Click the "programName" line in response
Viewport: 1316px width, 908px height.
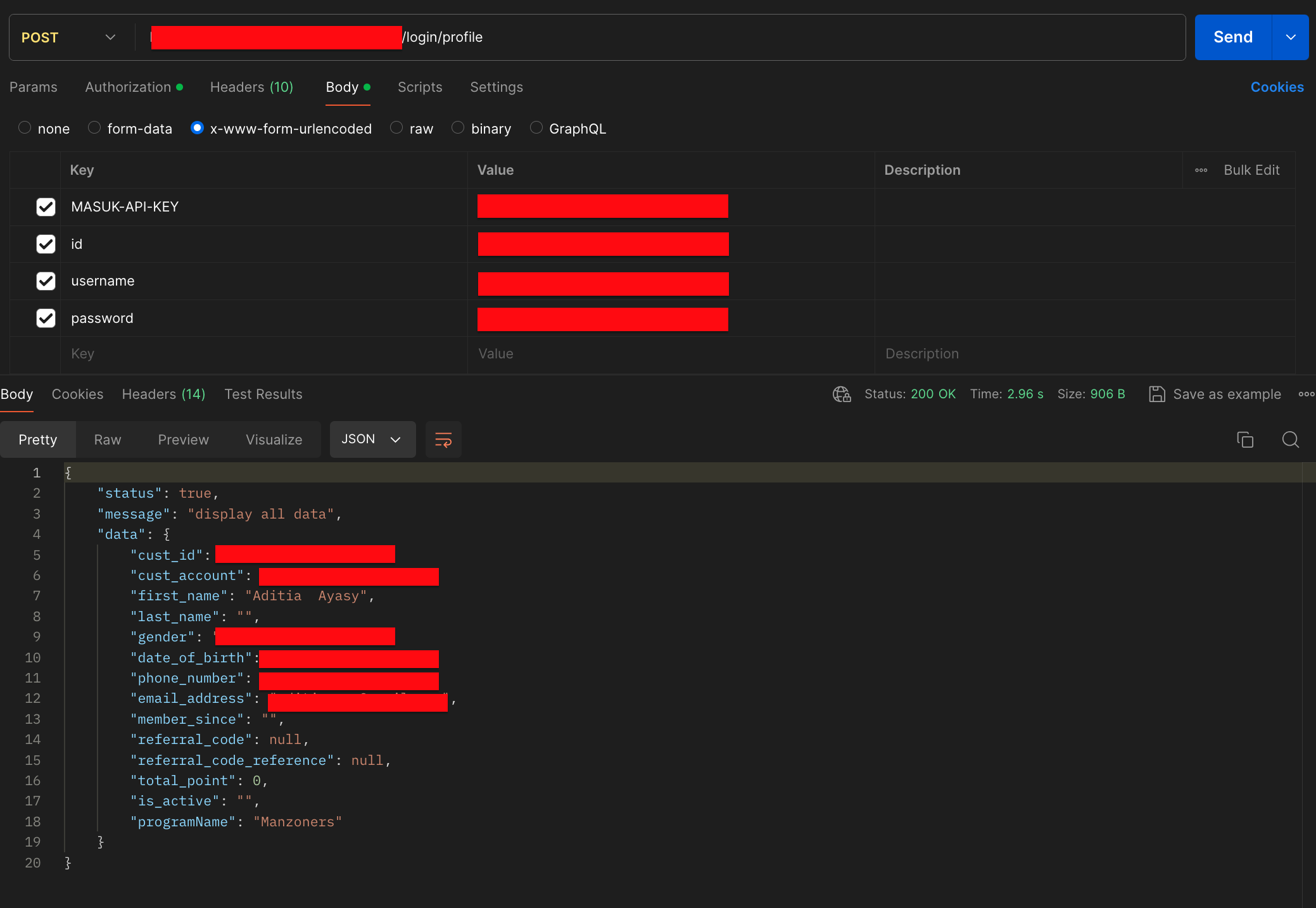click(236, 821)
